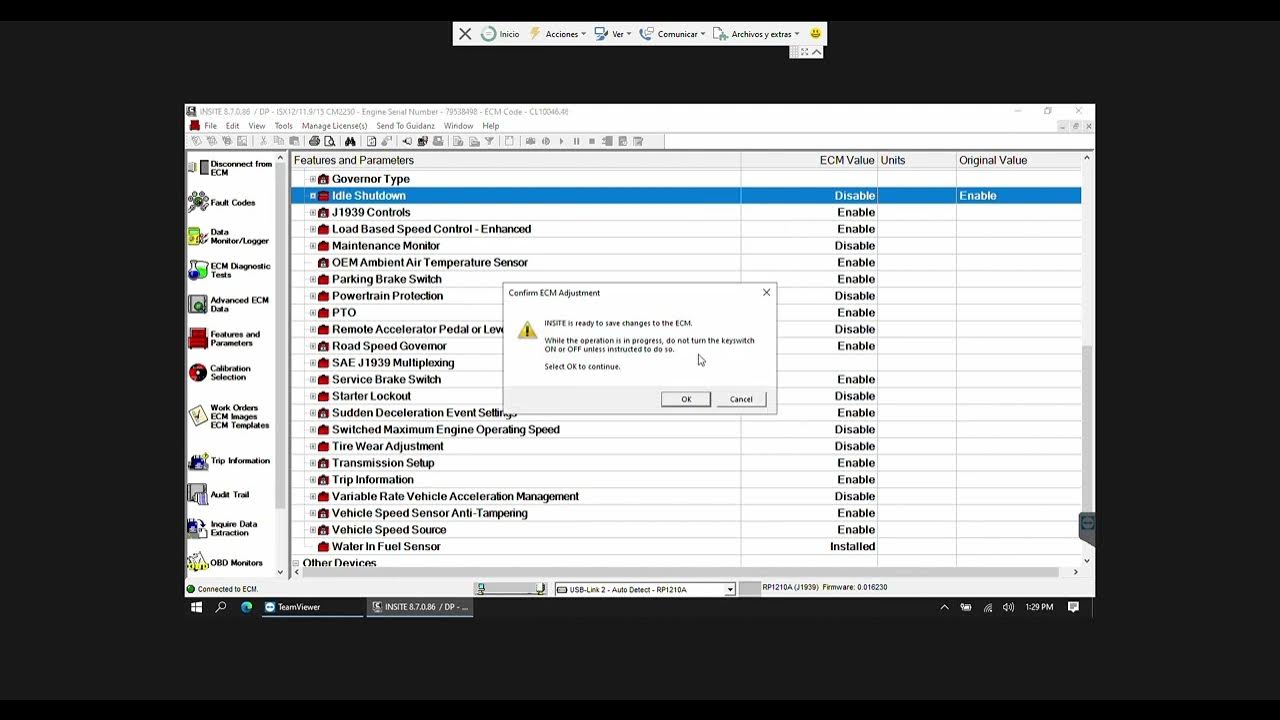Screen dimensions: 1280x720
Task: Click OK in Confirm ECM Adjustment dialog
Action: [686, 399]
